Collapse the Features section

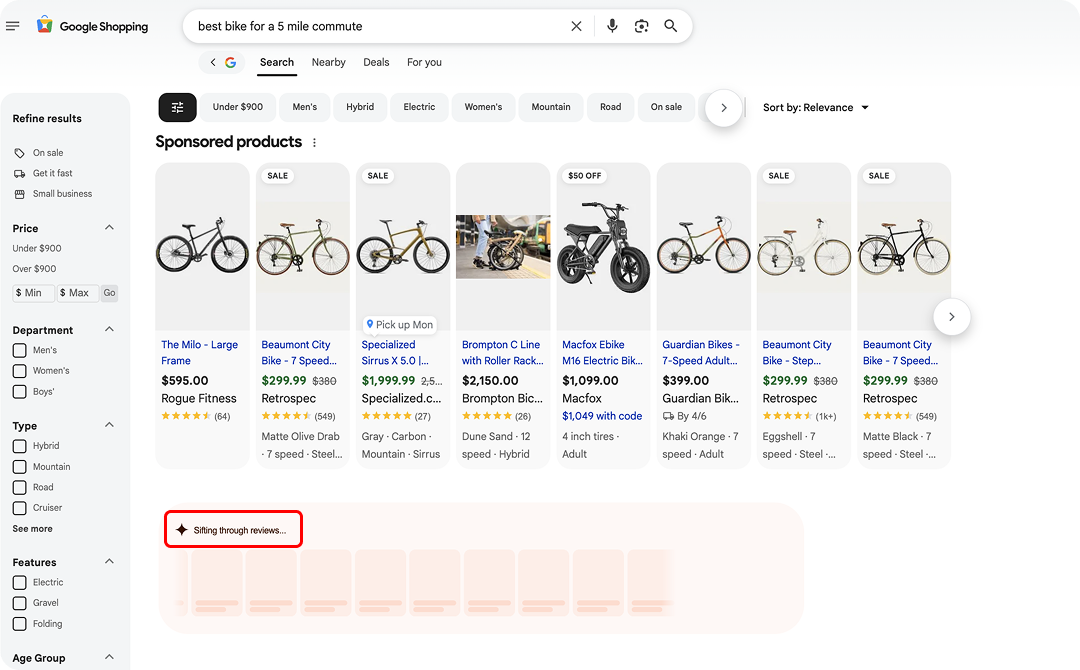point(109,561)
